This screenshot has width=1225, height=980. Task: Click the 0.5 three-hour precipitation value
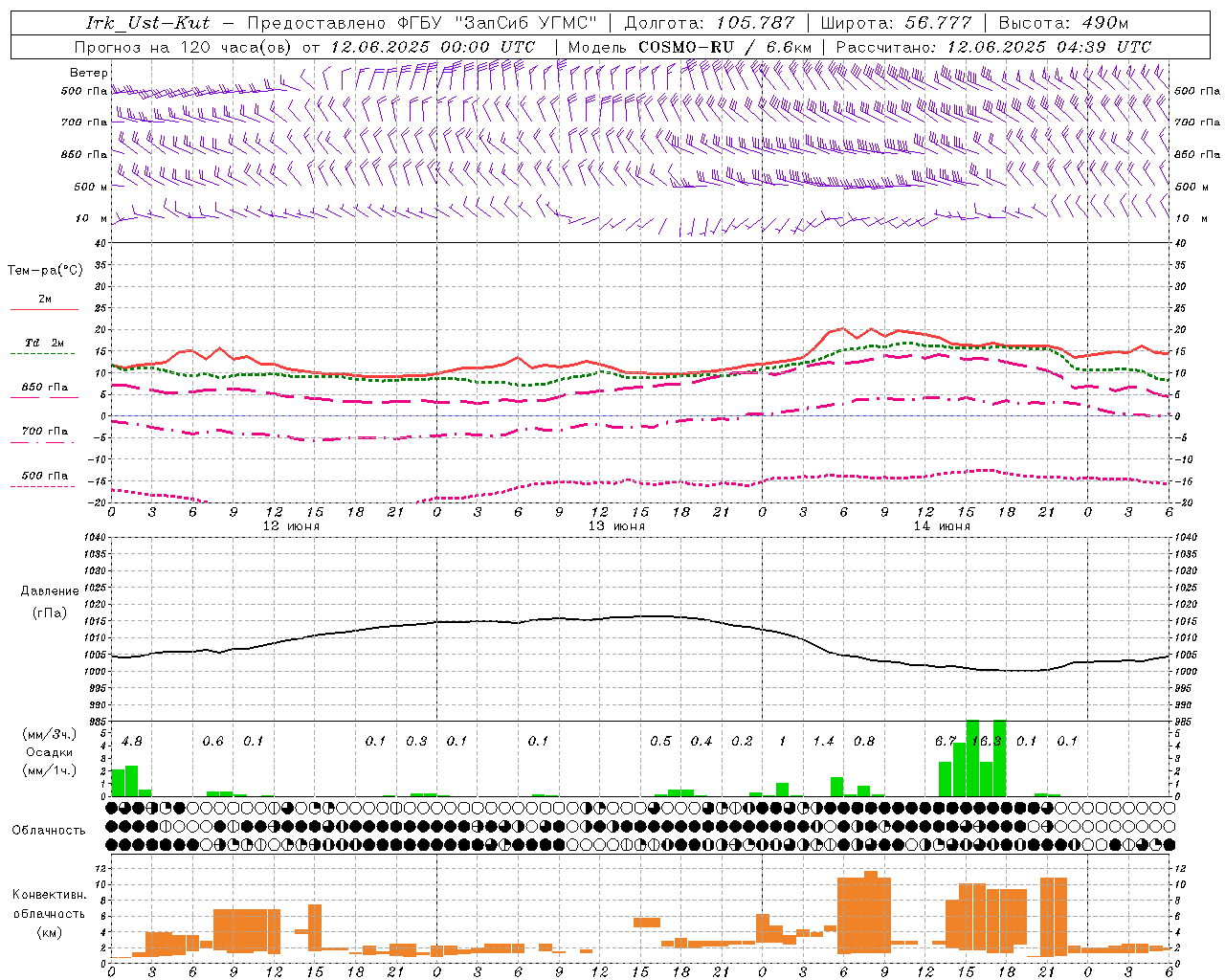pos(660,741)
